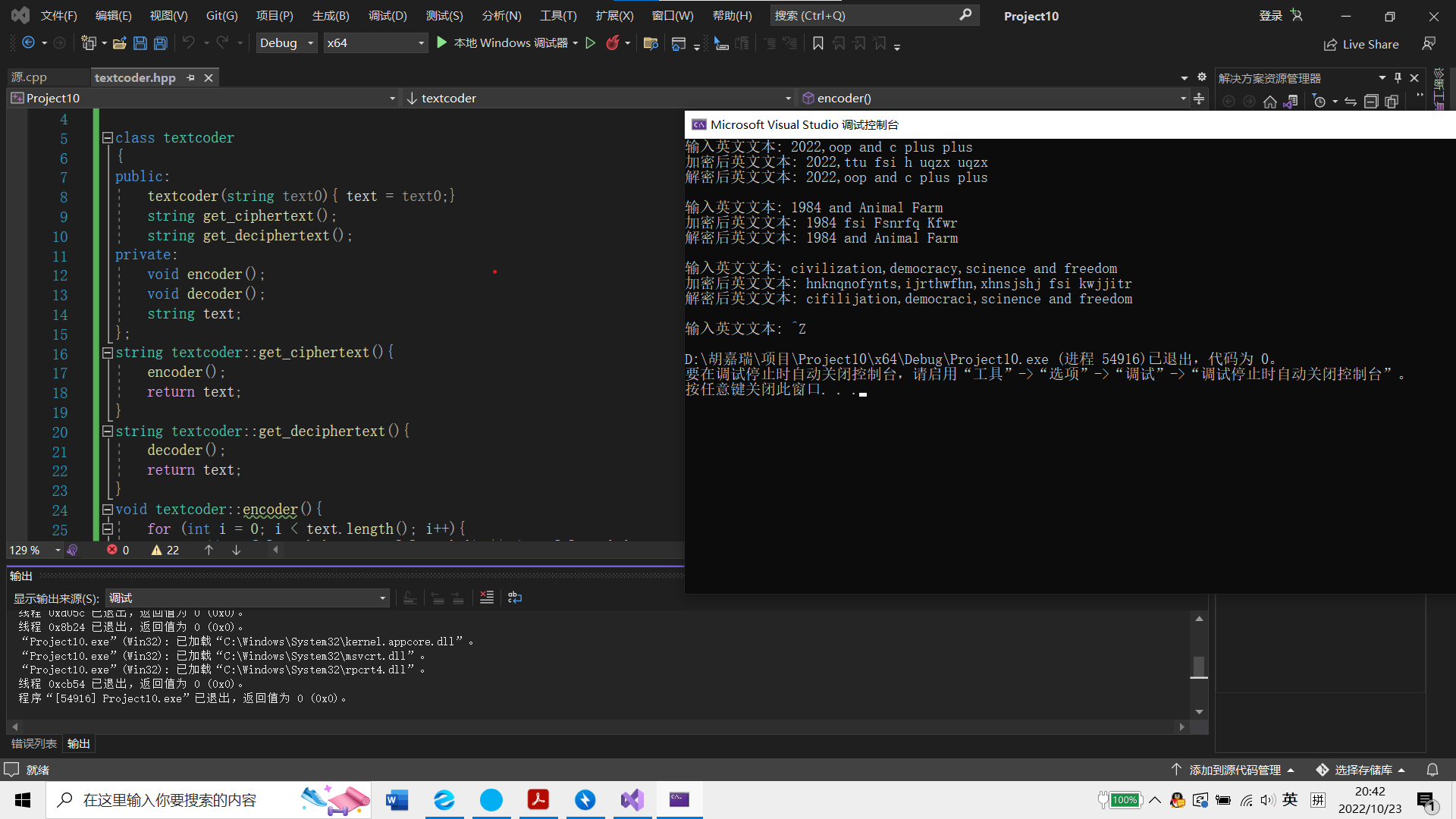Click the Windows taskbar search box
The width and height of the screenshot is (1456, 819).
(171, 800)
